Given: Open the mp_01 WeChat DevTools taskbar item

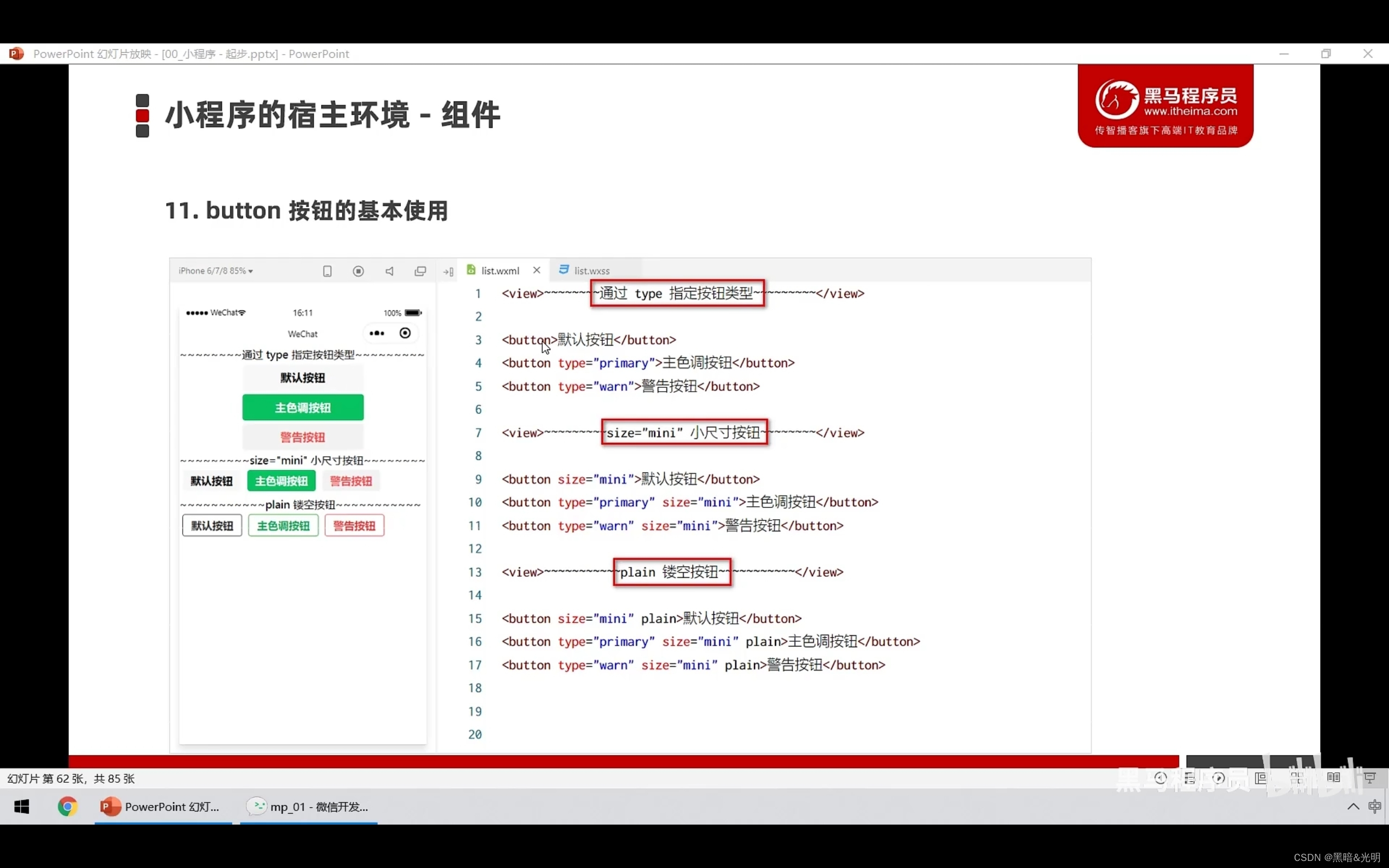Looking at the screenshot, I should pyautogui.click(x=309, y=807).
